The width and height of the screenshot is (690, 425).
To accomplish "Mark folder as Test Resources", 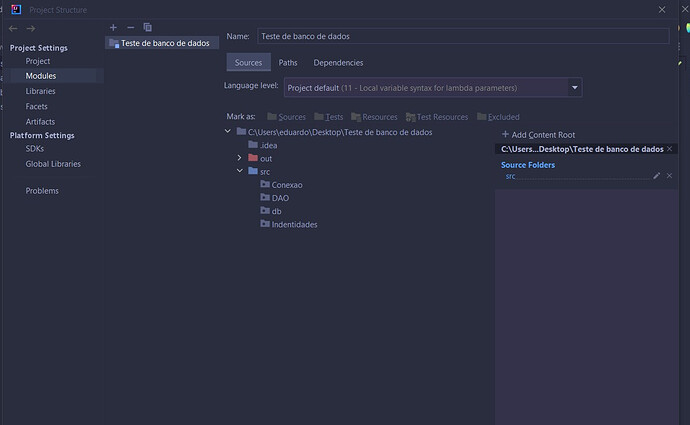I will (x=437, y=117).
